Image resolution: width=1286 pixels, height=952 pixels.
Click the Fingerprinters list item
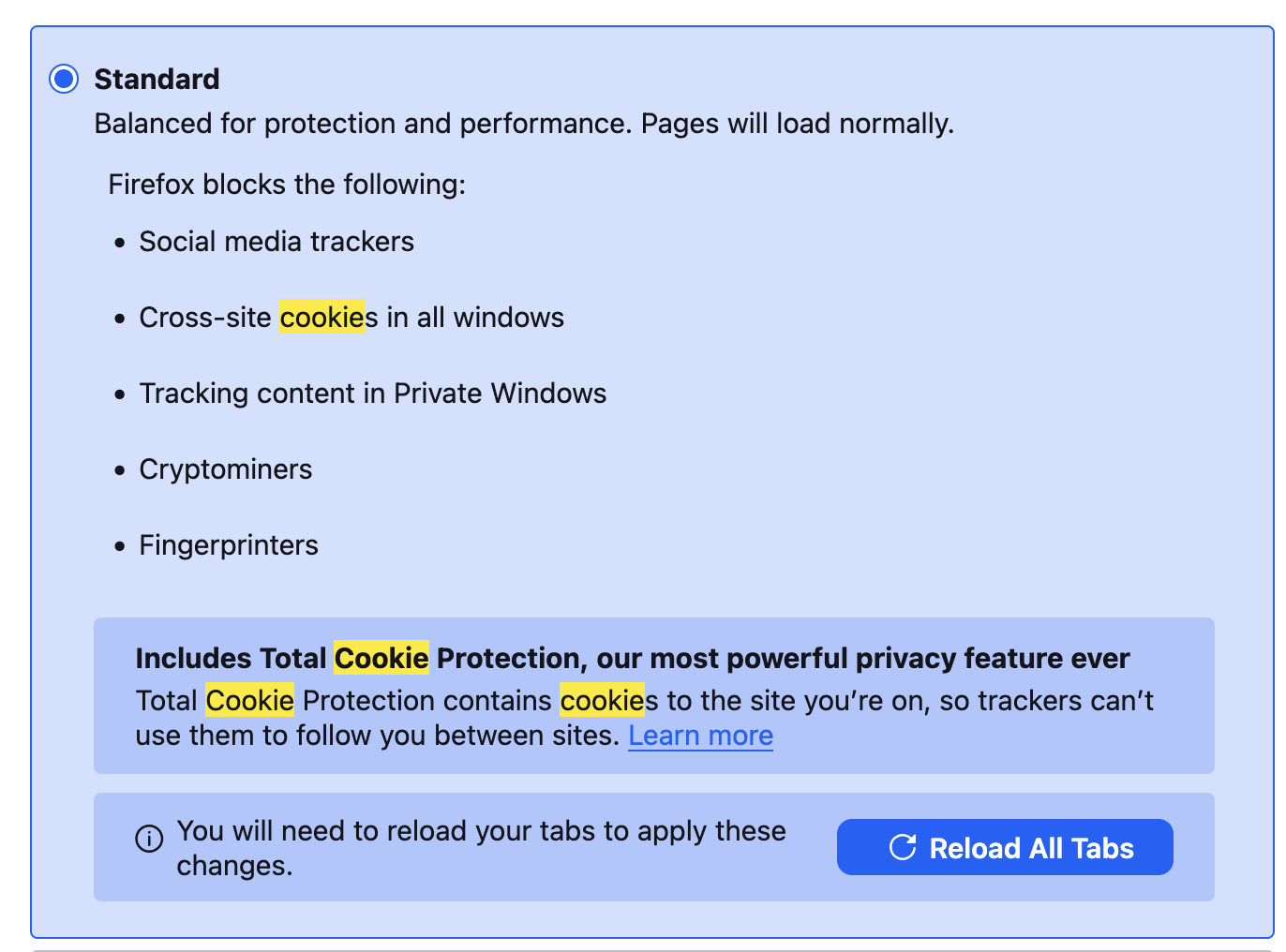(229, 545)
